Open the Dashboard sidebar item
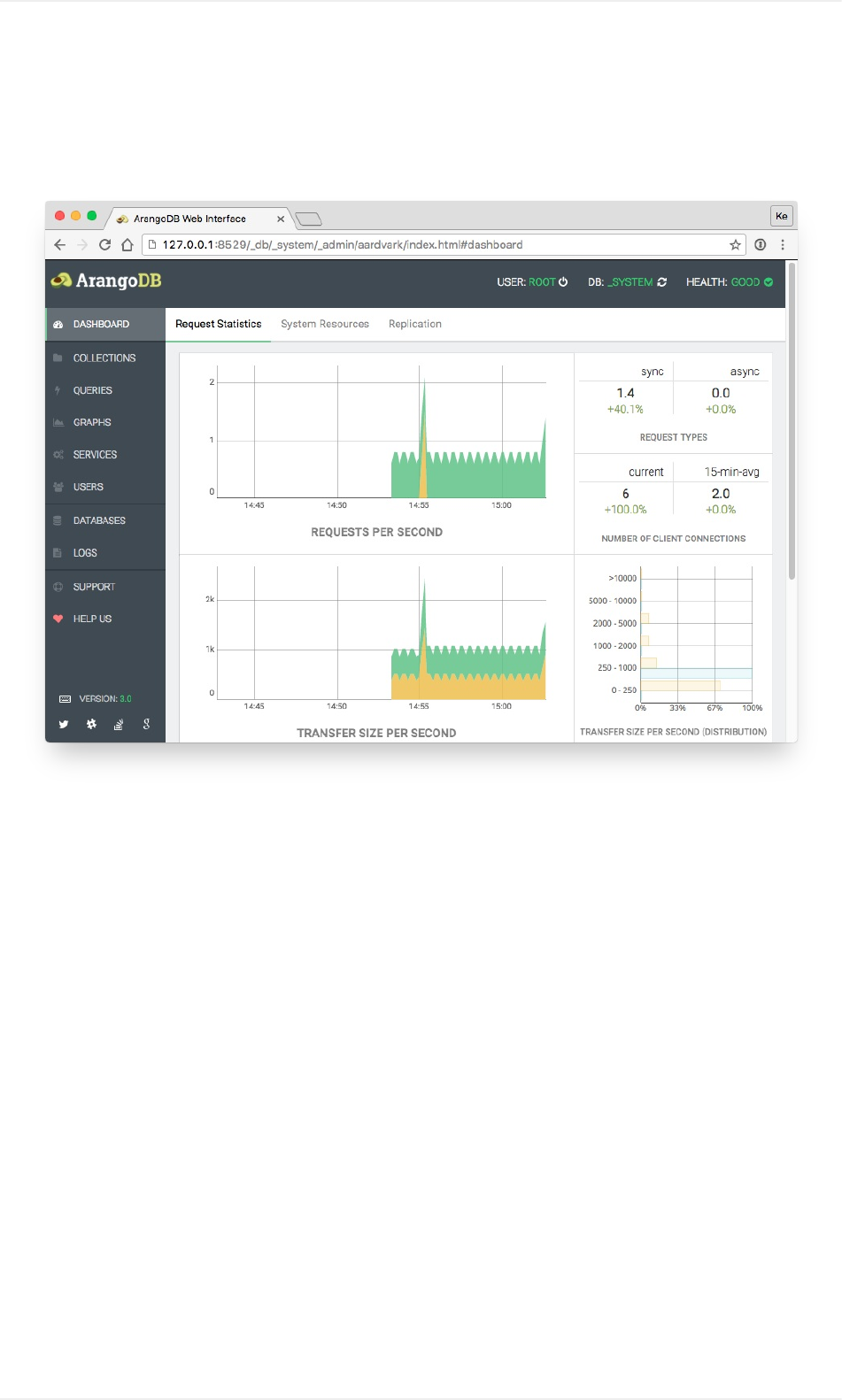The width and height of the screenshot is (842, 1400). [105, 325]
